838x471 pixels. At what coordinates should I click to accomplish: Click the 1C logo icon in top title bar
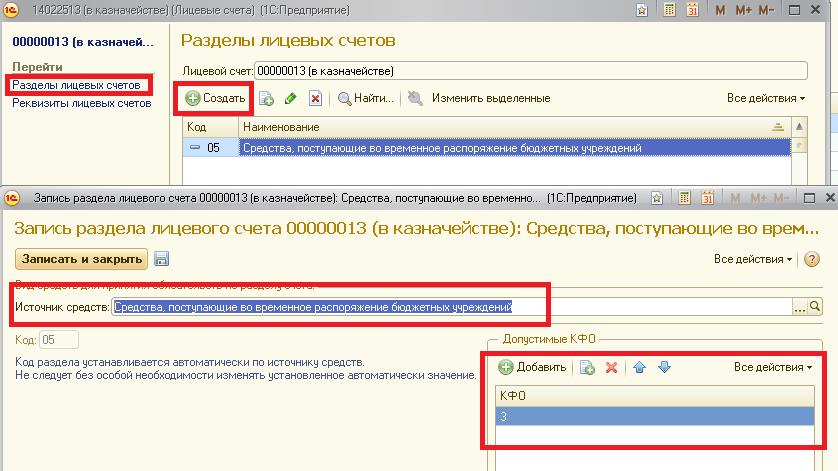(x=11, y=10)
